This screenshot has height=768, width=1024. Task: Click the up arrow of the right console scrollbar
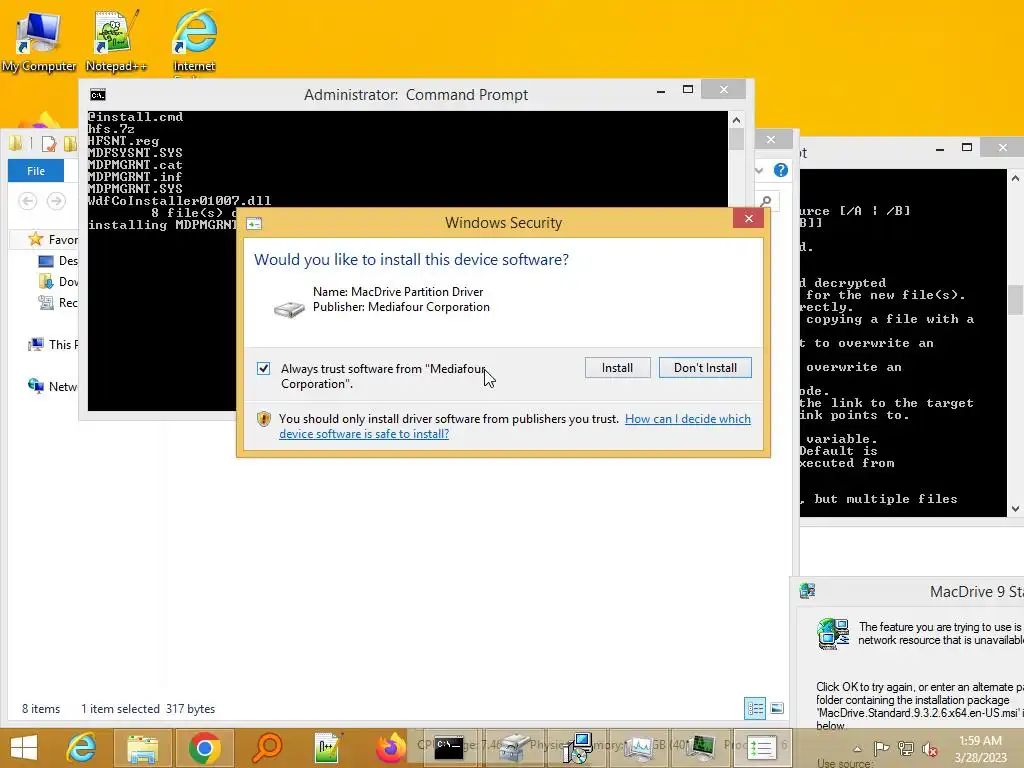[x=1015, y=178]
